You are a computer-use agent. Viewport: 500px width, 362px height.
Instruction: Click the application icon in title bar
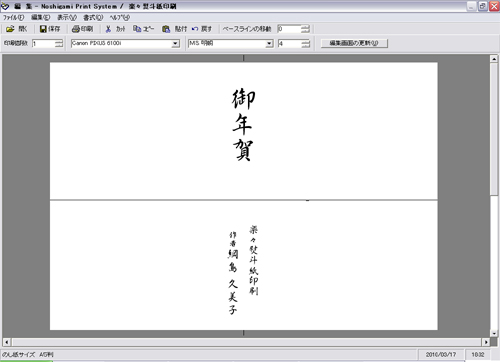point(5,6)
